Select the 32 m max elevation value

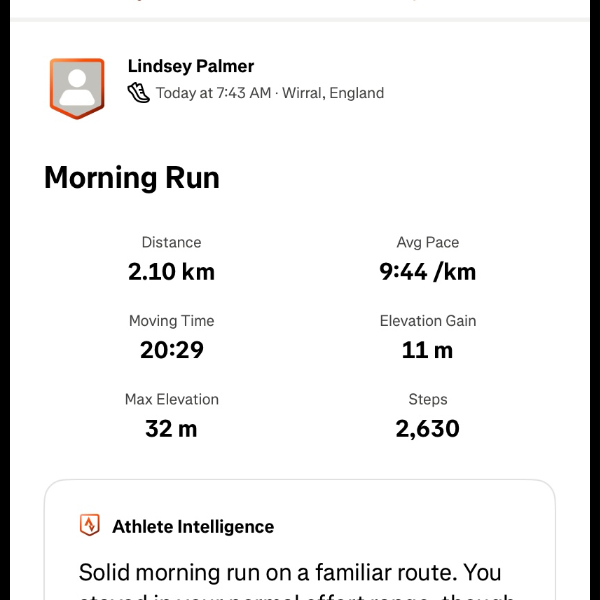click(171, 428)
